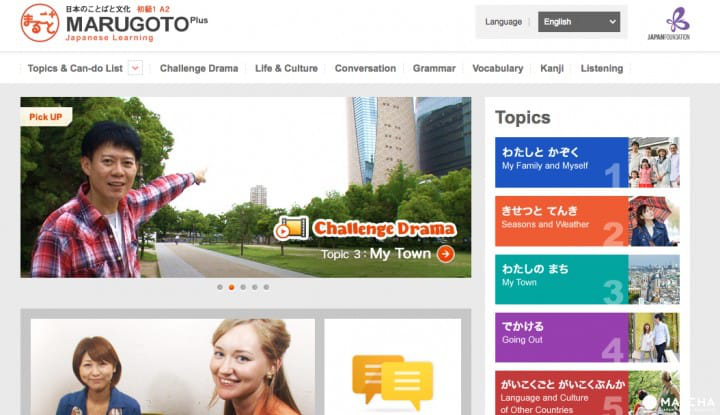The height and width of the screenshot is (415, 720).
Task: Select topic 2 Seasons and Weather
Action: coord(561,221)
